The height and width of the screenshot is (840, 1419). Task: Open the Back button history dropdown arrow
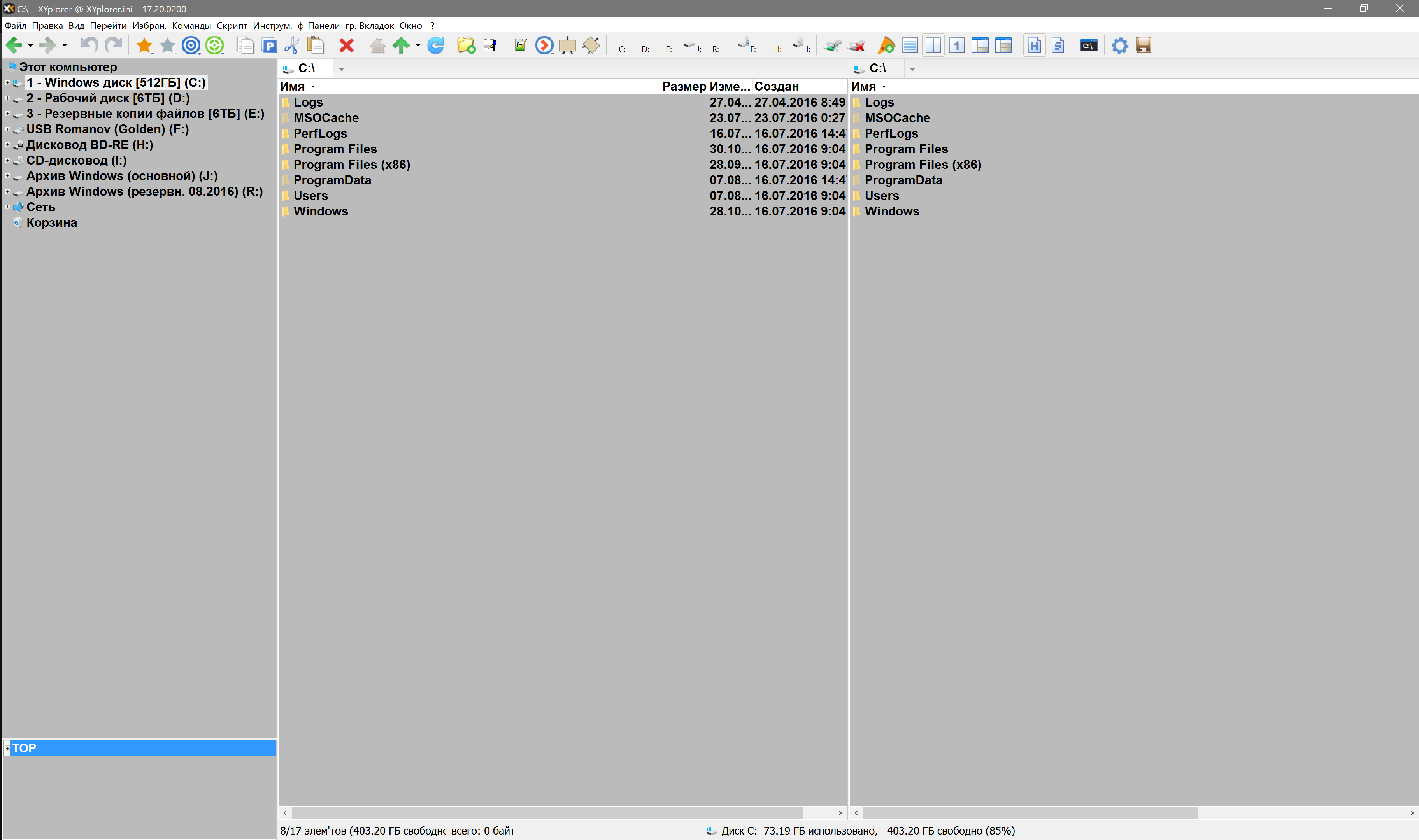(x=31, y=45)
